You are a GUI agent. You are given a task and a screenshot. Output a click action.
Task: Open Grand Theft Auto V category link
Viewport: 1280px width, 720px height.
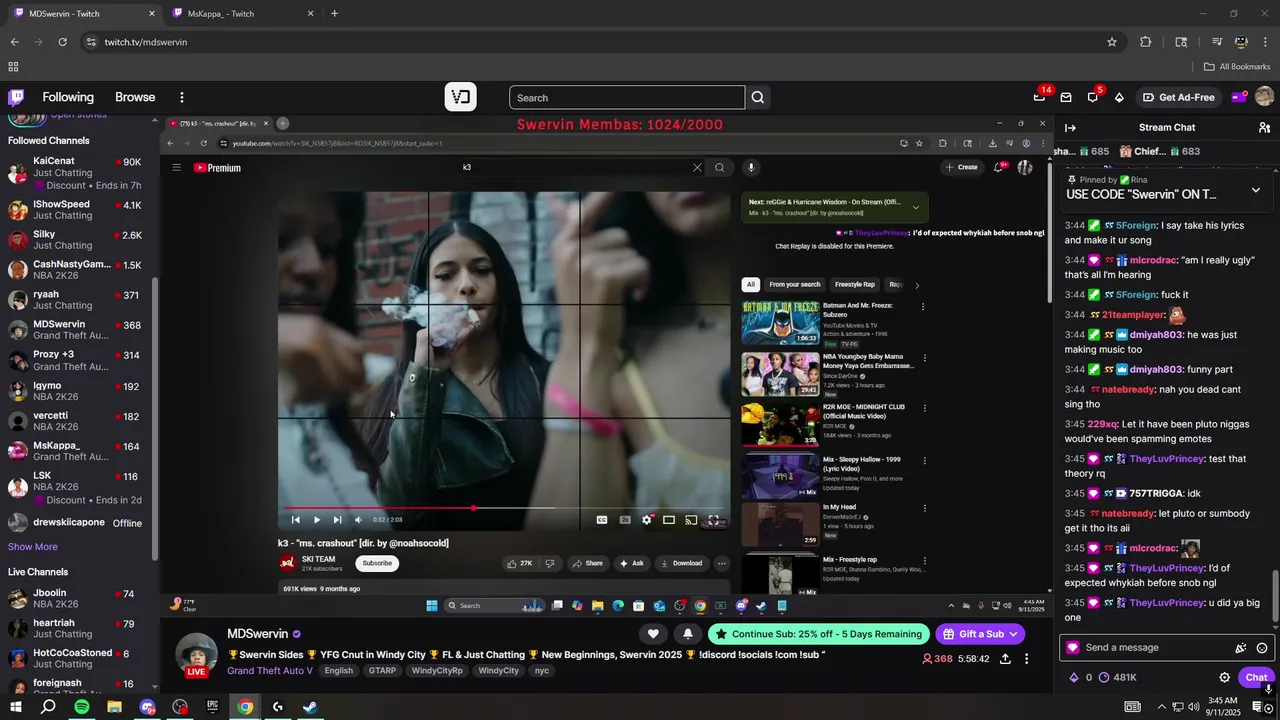point(270,671)
